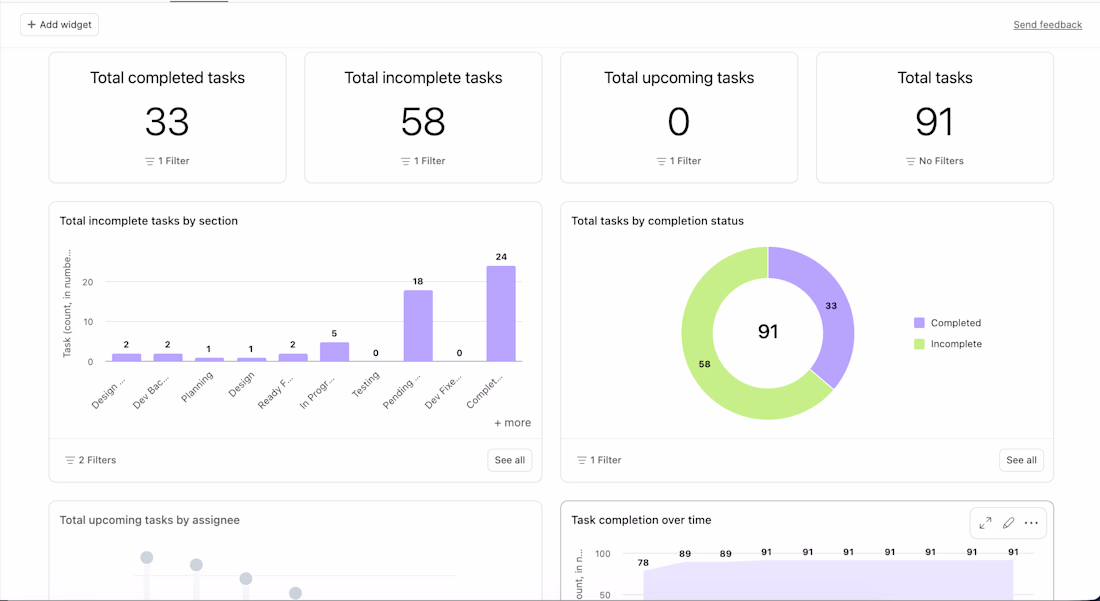Select the Incomplete legend color swatch
1100x601 pixels.
(x=919, y=344)
